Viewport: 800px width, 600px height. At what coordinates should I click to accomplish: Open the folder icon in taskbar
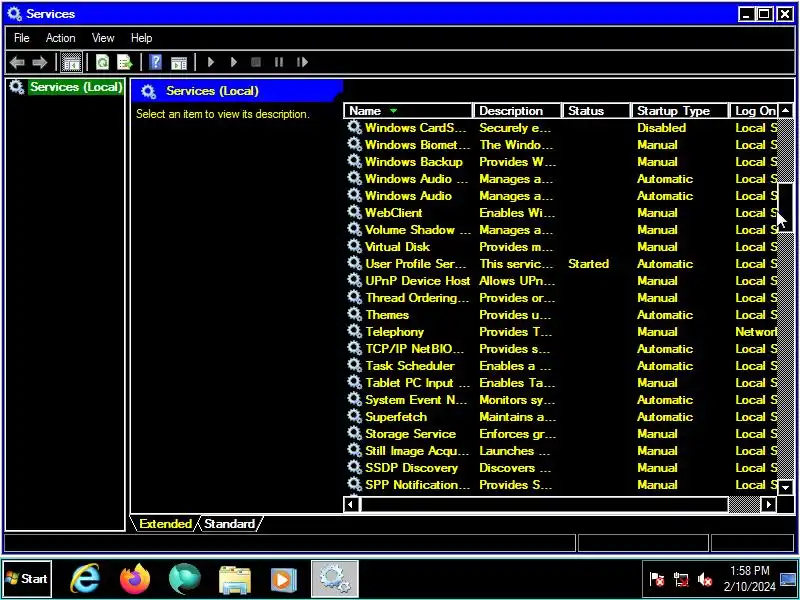click(x=234, y=580)
